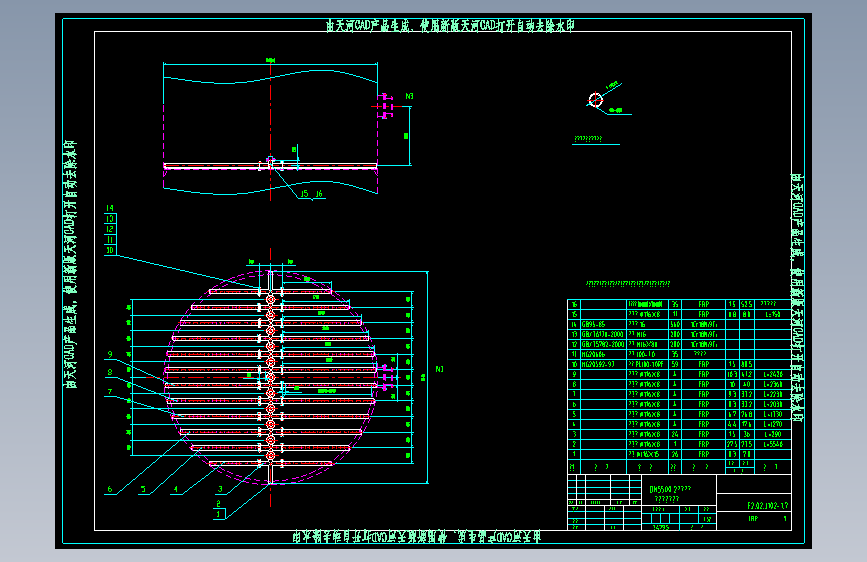The height and width of the screenshot is (562, 867).
Task: Pick callout number 6 below the plan view
Action: pos(109,489)
